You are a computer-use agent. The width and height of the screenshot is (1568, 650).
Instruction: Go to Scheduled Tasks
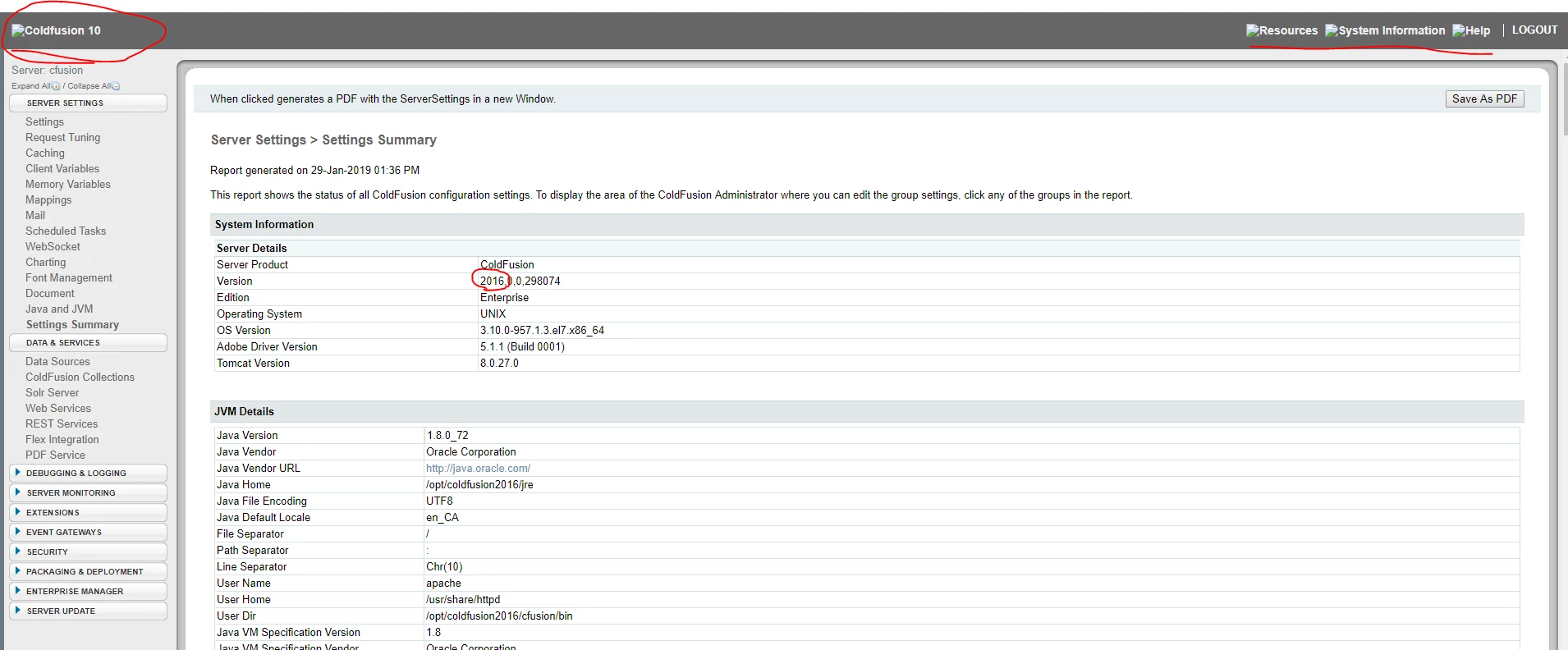tap(66, 231)
